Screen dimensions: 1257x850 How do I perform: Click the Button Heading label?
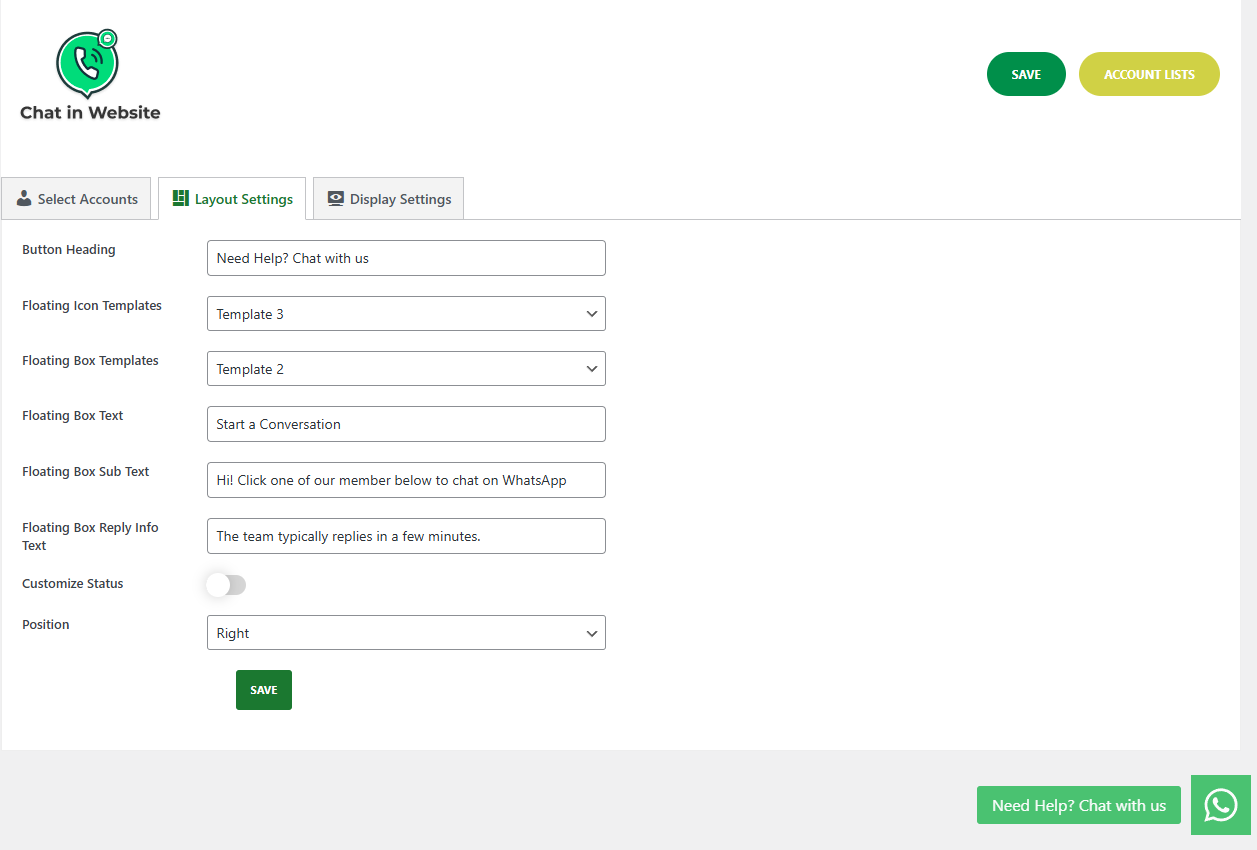pos(69,250)
